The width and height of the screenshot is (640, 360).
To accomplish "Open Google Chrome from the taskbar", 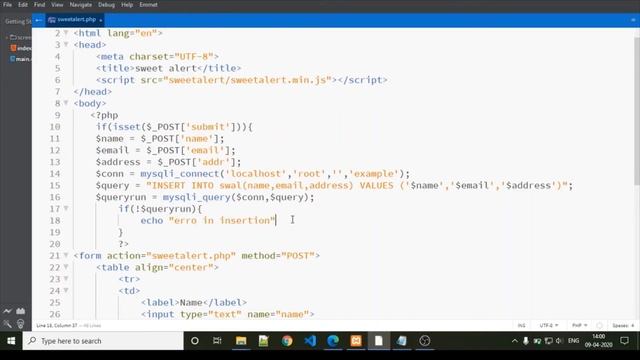I will [x=287, y=341].
